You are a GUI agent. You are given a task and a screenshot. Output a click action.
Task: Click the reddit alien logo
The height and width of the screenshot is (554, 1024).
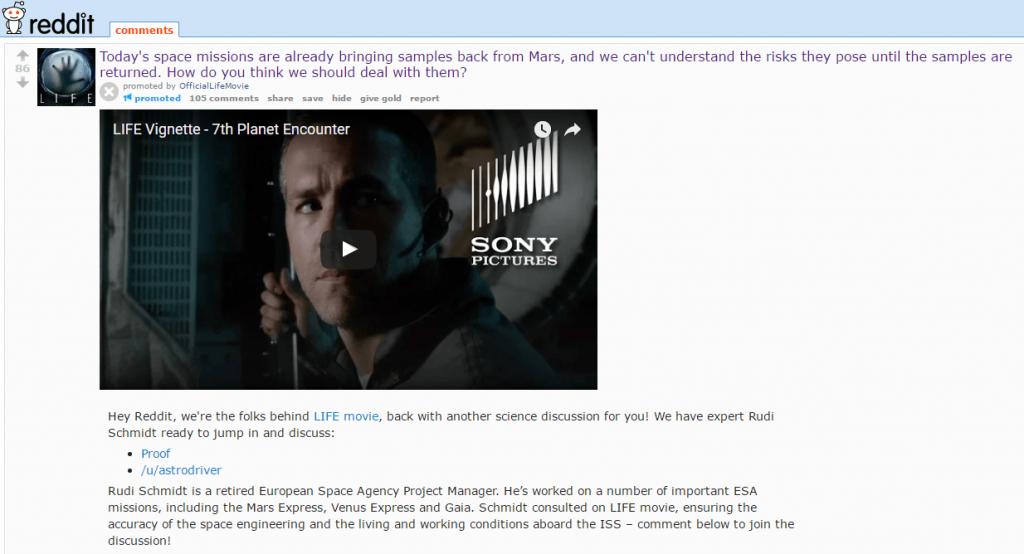click(x=14, y=18)
